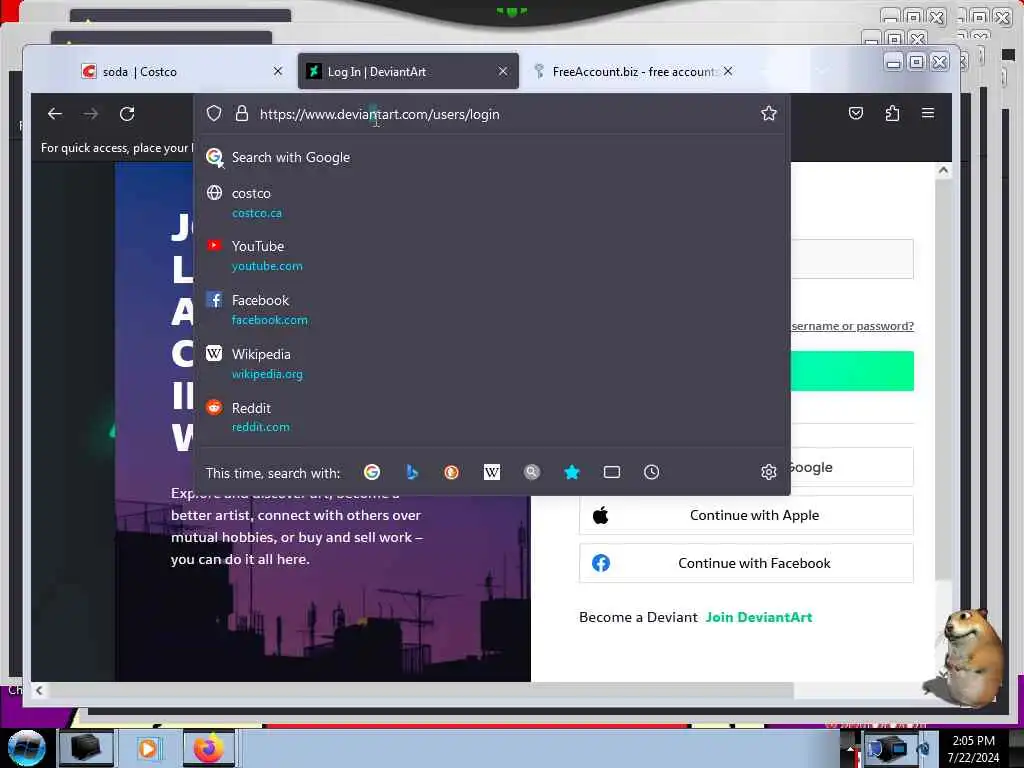Search bookmarks with the blue star icon

tap(571, 472)
